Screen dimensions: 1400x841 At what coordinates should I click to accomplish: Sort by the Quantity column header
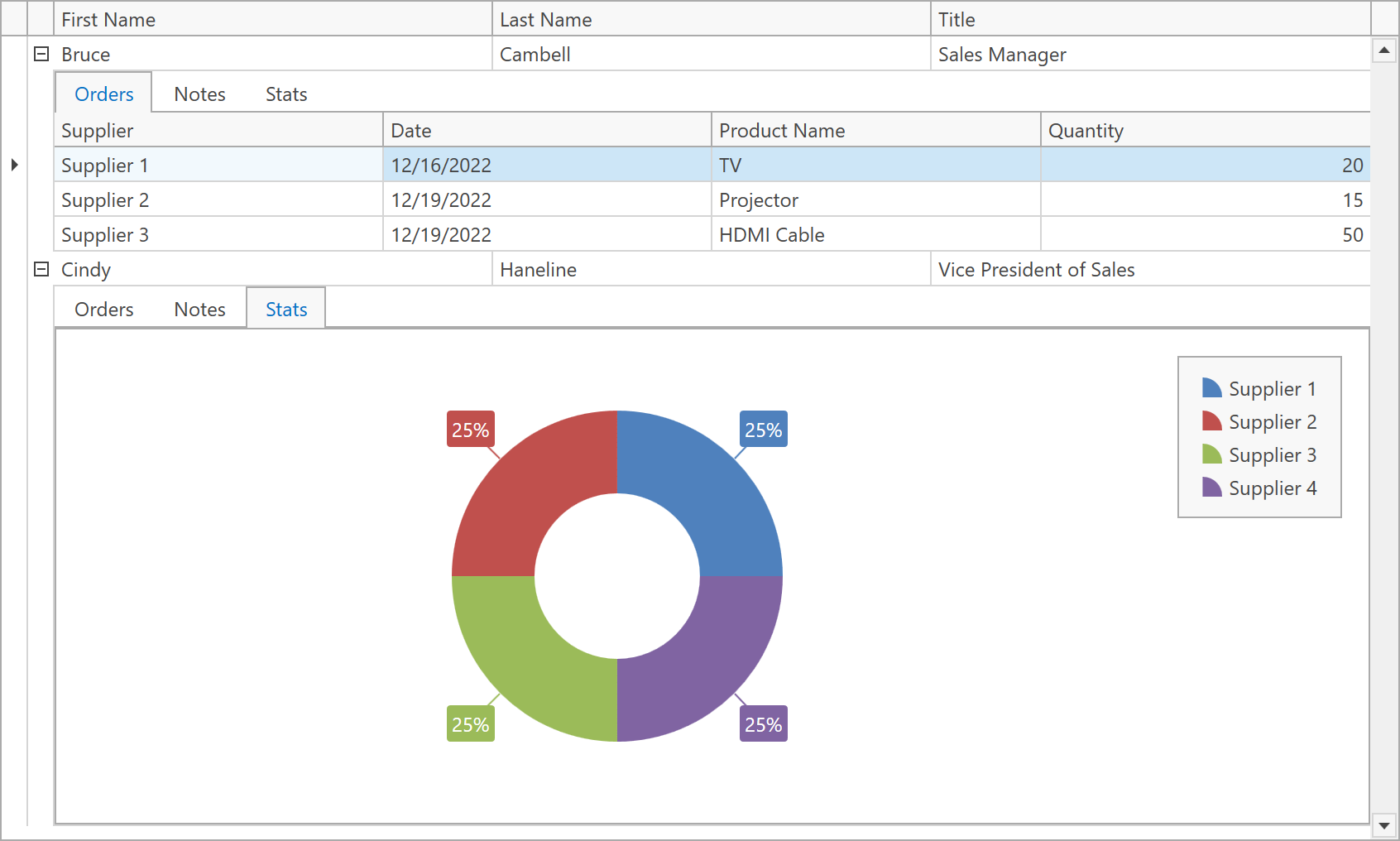click(1204, 131)
